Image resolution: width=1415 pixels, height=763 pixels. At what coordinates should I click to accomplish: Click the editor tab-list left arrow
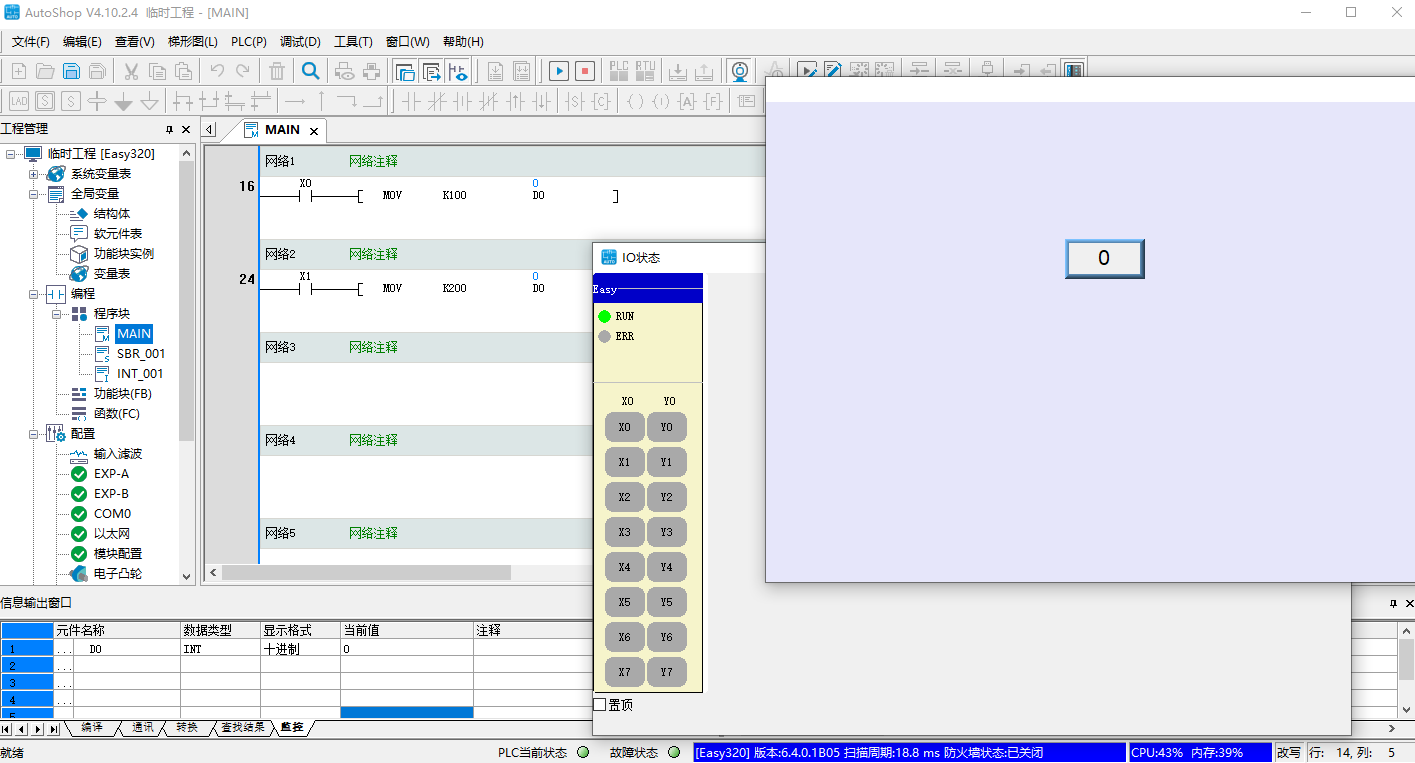210,129
